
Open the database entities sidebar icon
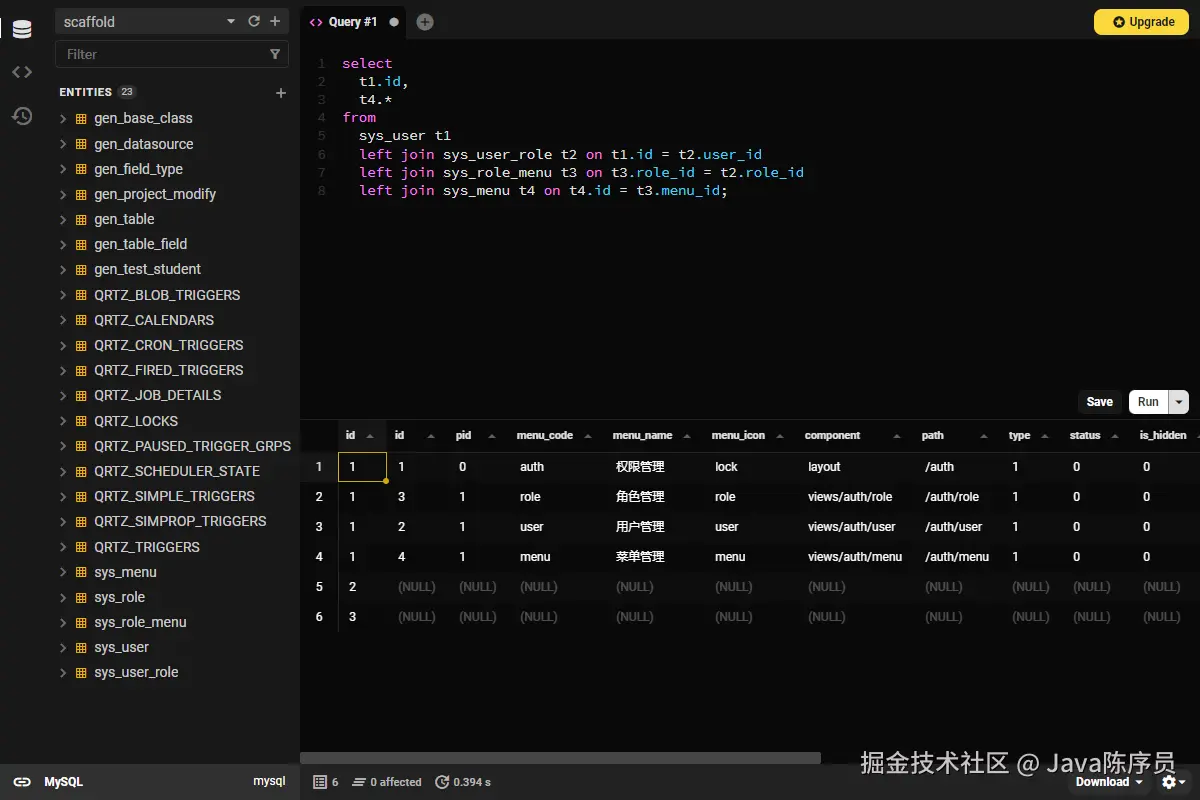click(x=22, y=29)
